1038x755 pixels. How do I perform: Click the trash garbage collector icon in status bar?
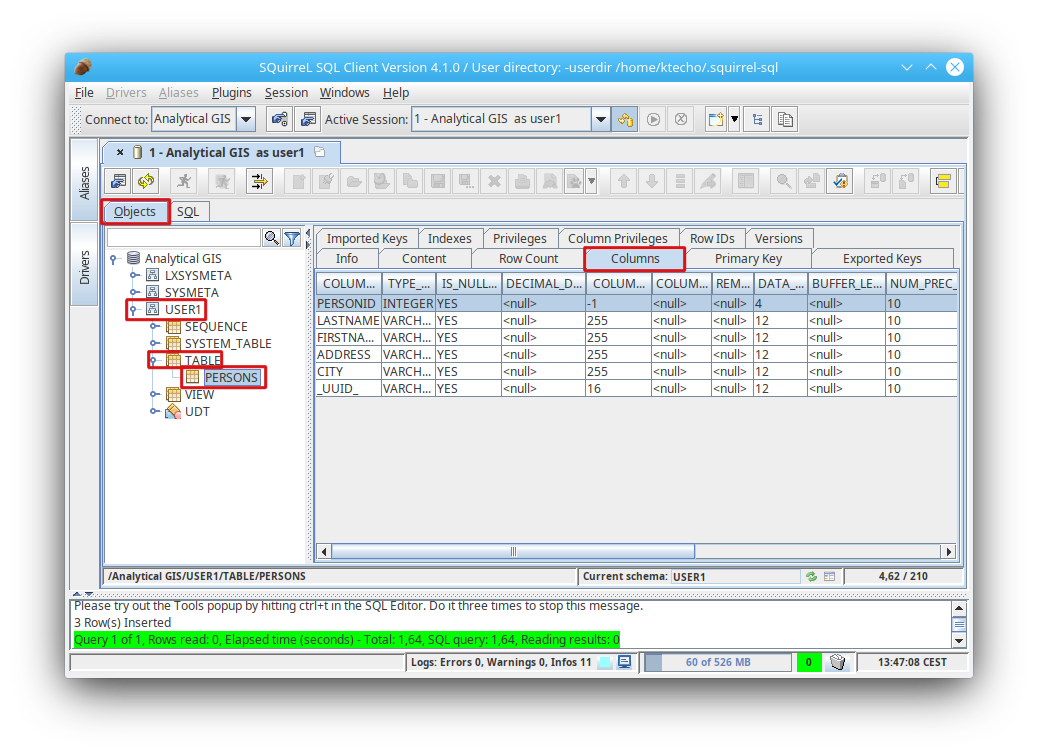click(x=837, y=662)
